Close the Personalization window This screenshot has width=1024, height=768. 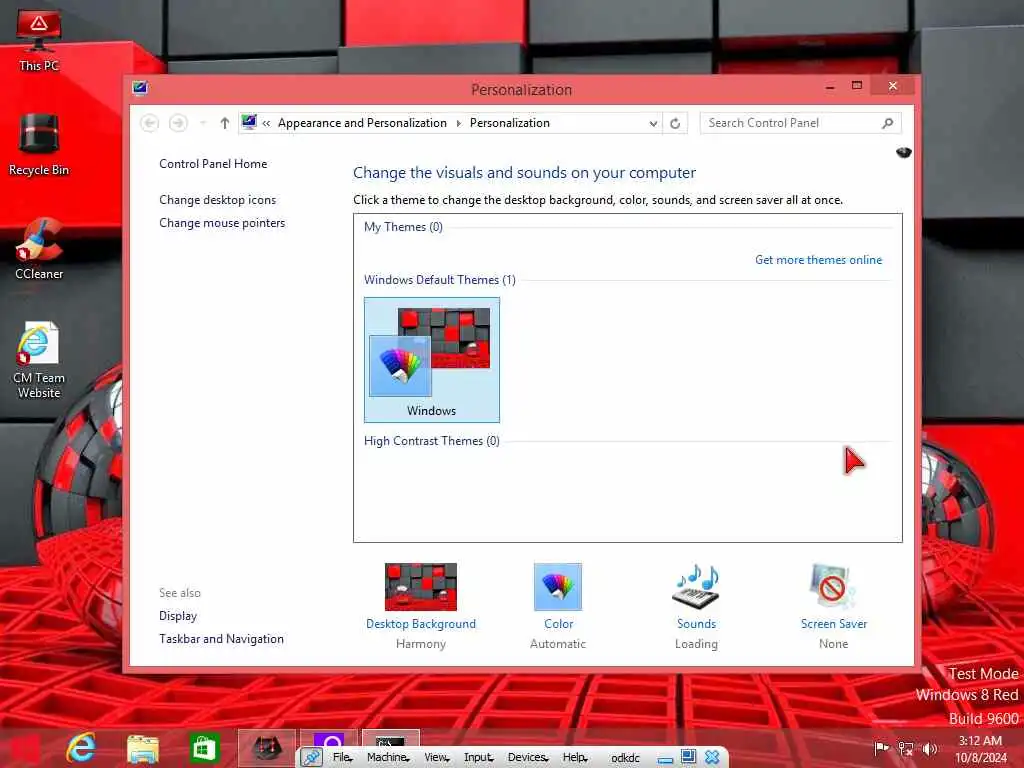[x=893, y=86]
